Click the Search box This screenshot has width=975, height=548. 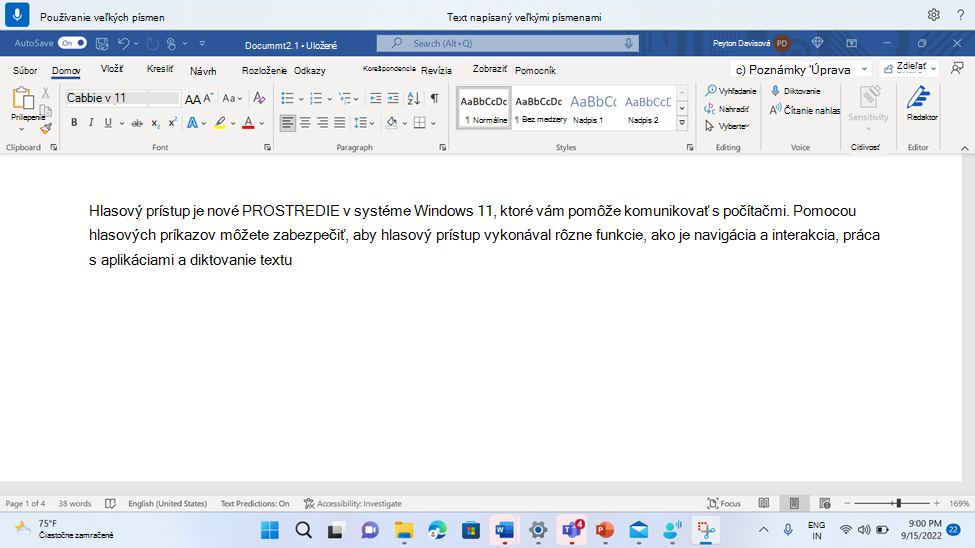pos(507,43)
